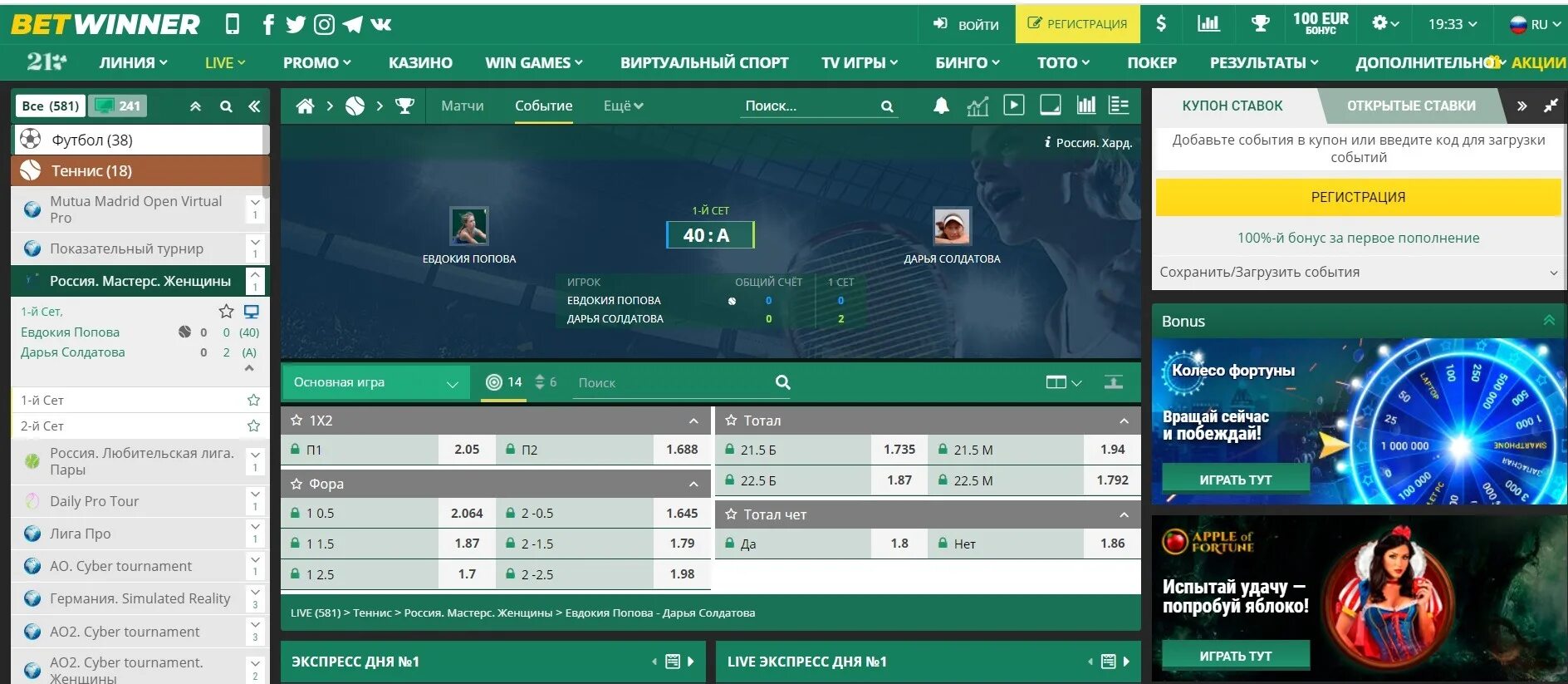Screen dimensions: 1568x684
Task: Favorite the 1-й Сет market star
Action: [x=253, y=400]
